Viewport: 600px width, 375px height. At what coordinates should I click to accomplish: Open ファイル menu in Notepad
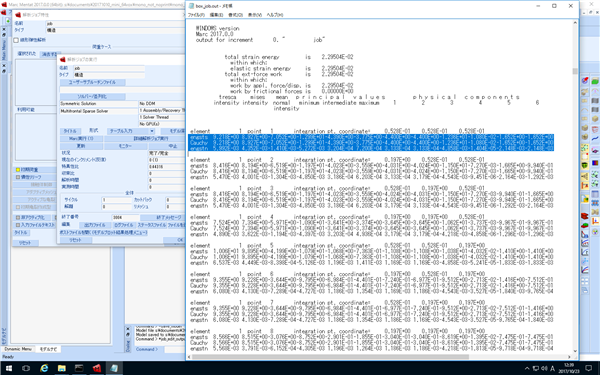tap(196, 15)
